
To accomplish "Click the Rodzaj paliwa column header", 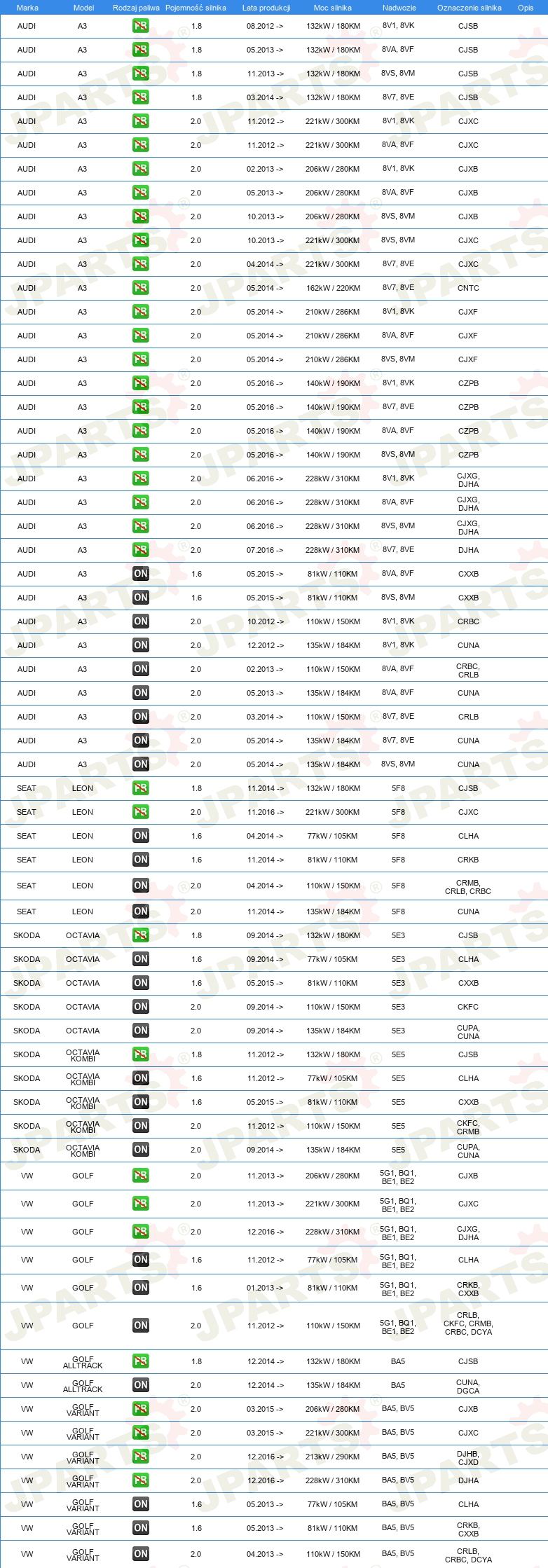I will [x=136, y=8].
